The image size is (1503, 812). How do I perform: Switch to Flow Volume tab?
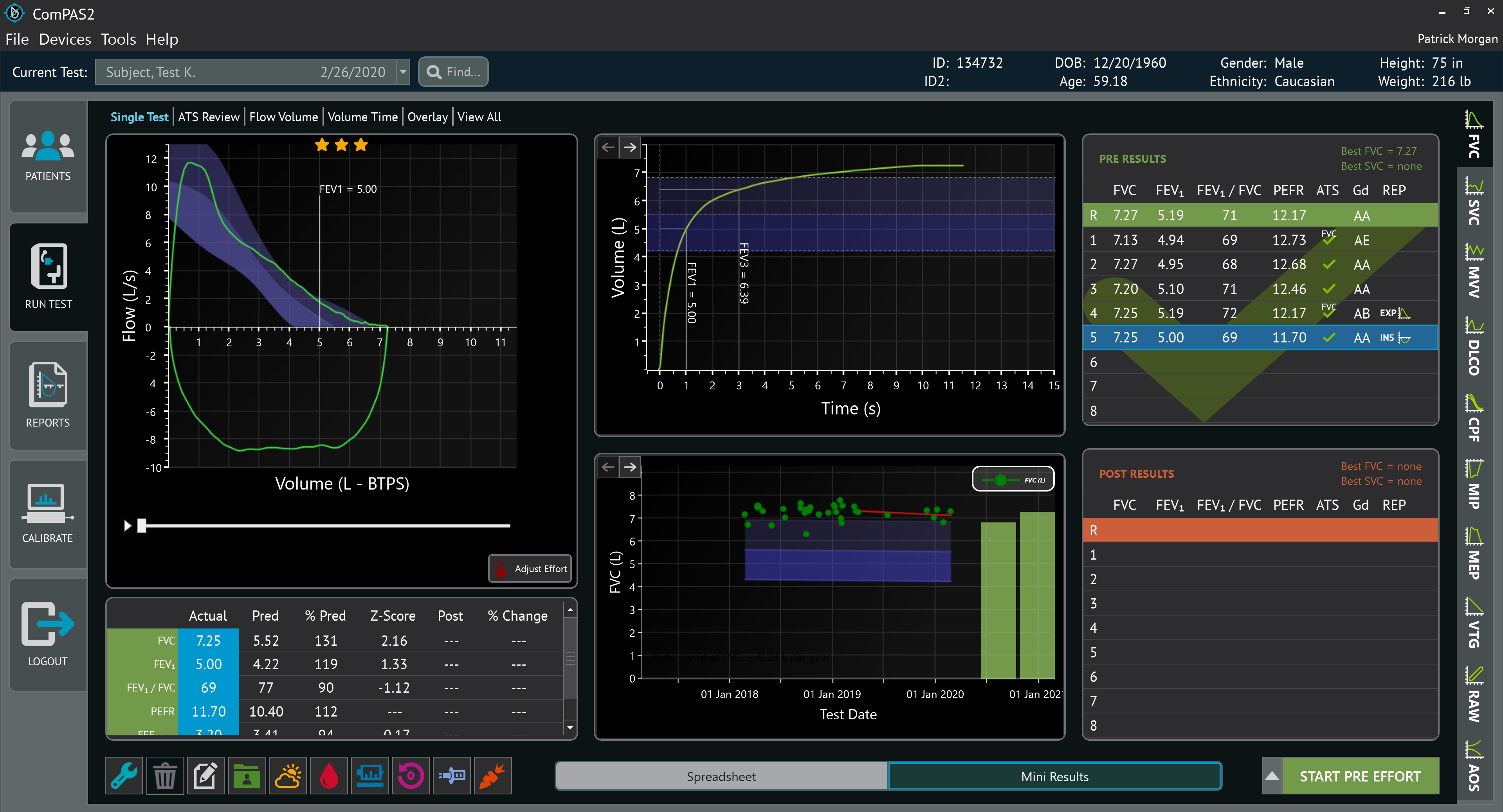(x=283, y=117)
